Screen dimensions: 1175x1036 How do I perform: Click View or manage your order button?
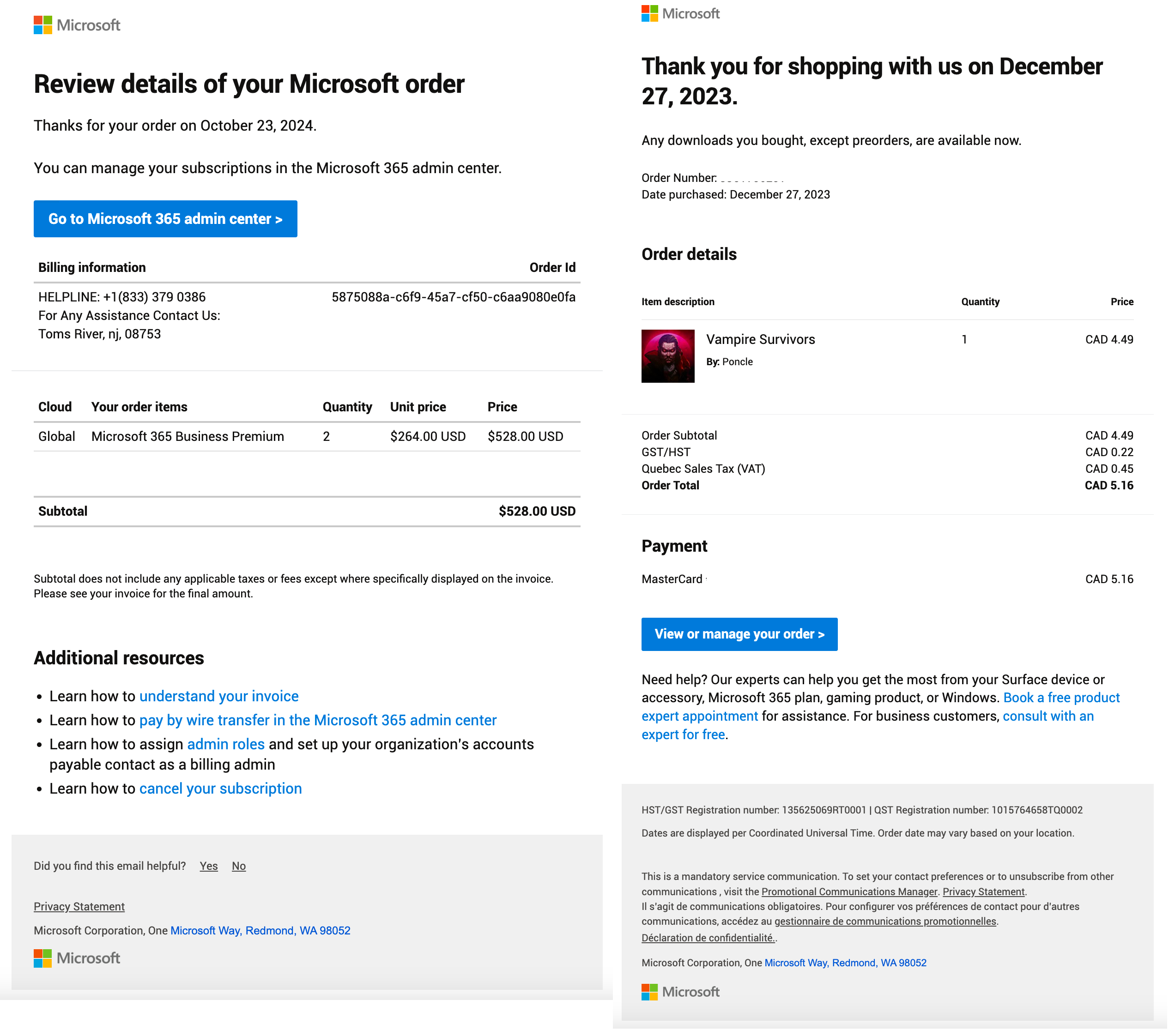739,634
